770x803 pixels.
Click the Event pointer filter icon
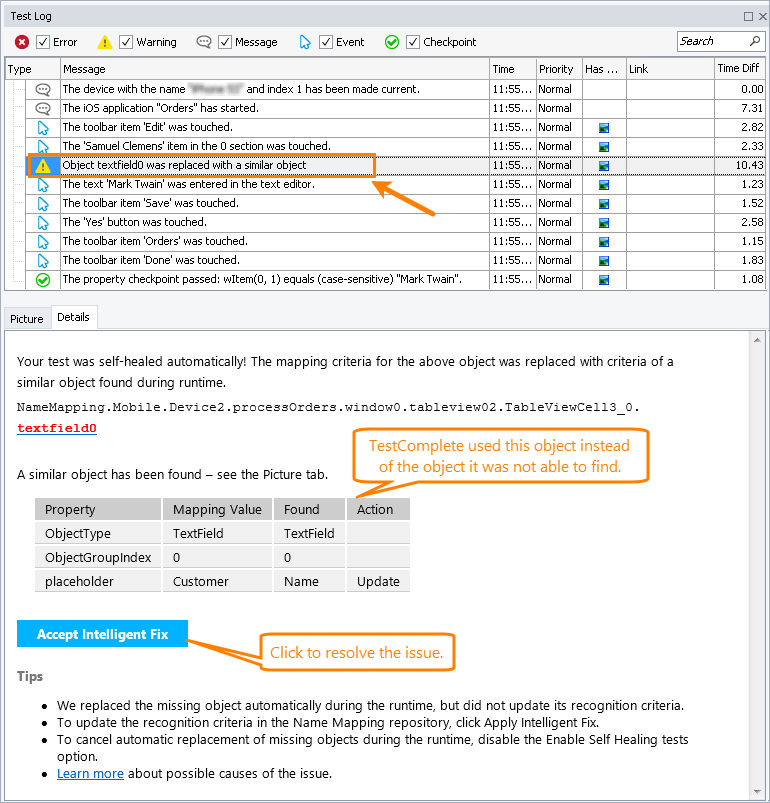pyautogui.click(x=305, y=42)
